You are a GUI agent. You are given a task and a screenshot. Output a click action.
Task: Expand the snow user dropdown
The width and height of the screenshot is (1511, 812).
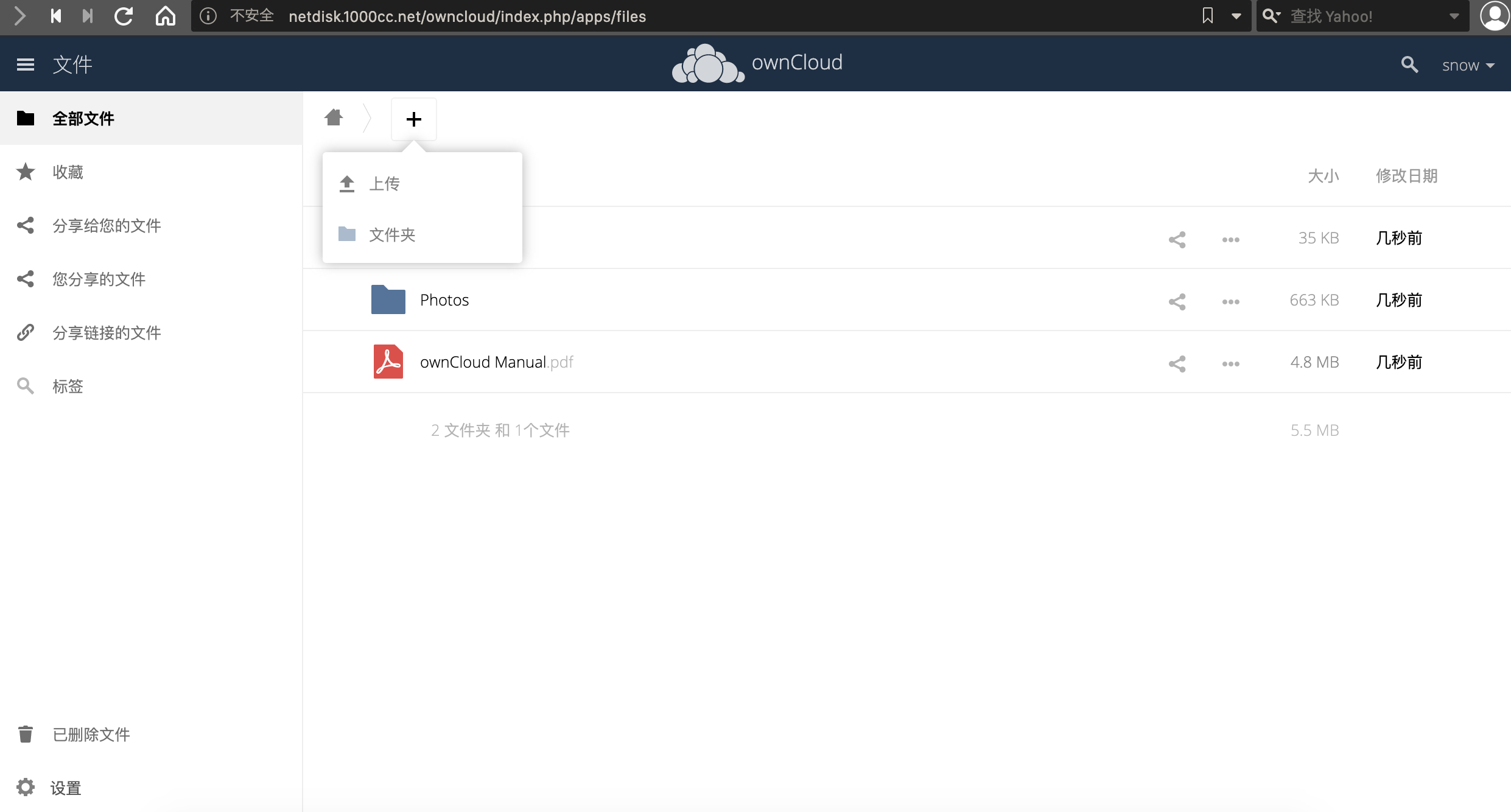1468,65
